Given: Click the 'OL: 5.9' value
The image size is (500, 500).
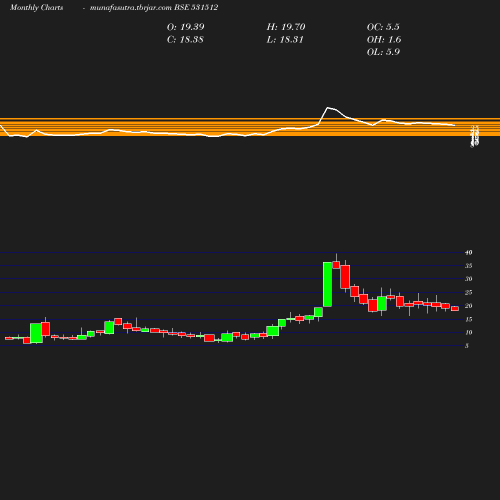Looking at the screenshot, I should 383,52.
